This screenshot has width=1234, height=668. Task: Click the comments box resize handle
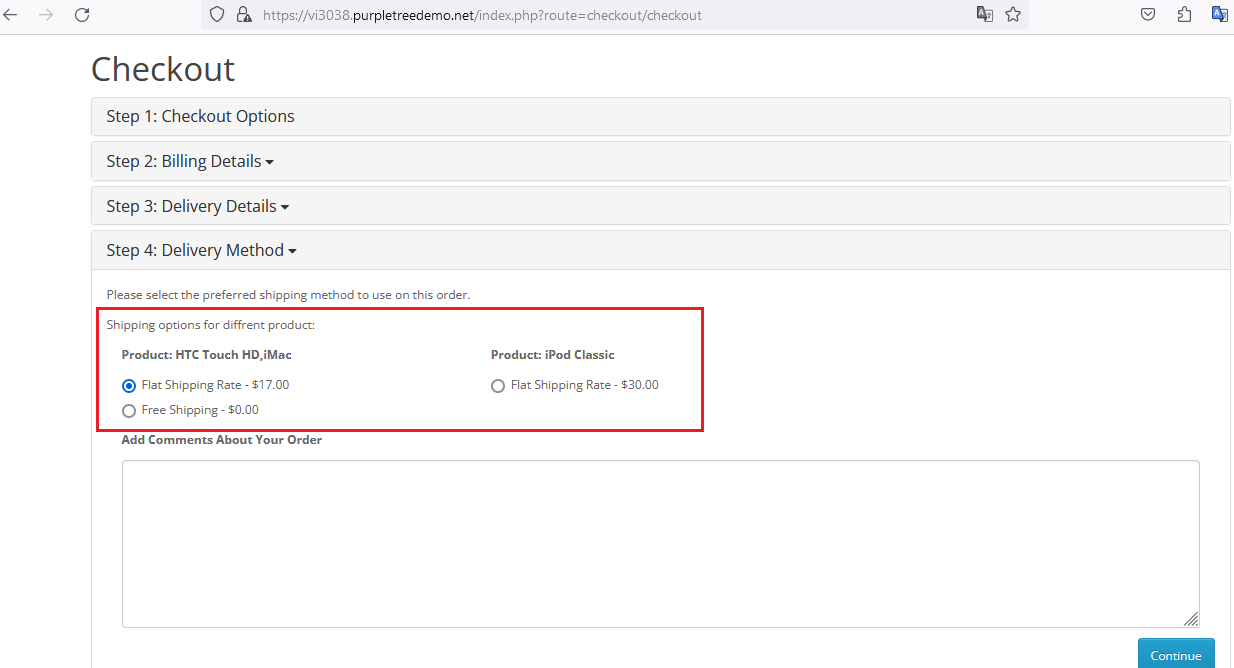point(1191,619)
